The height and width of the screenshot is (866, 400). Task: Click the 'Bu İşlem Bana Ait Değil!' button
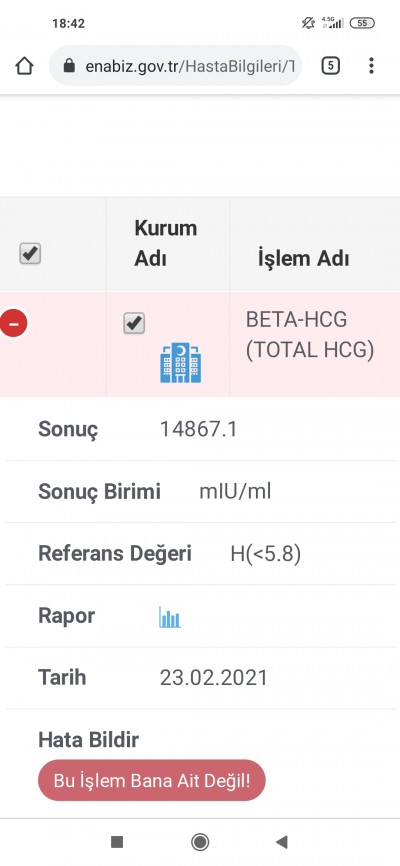[152, 780]
